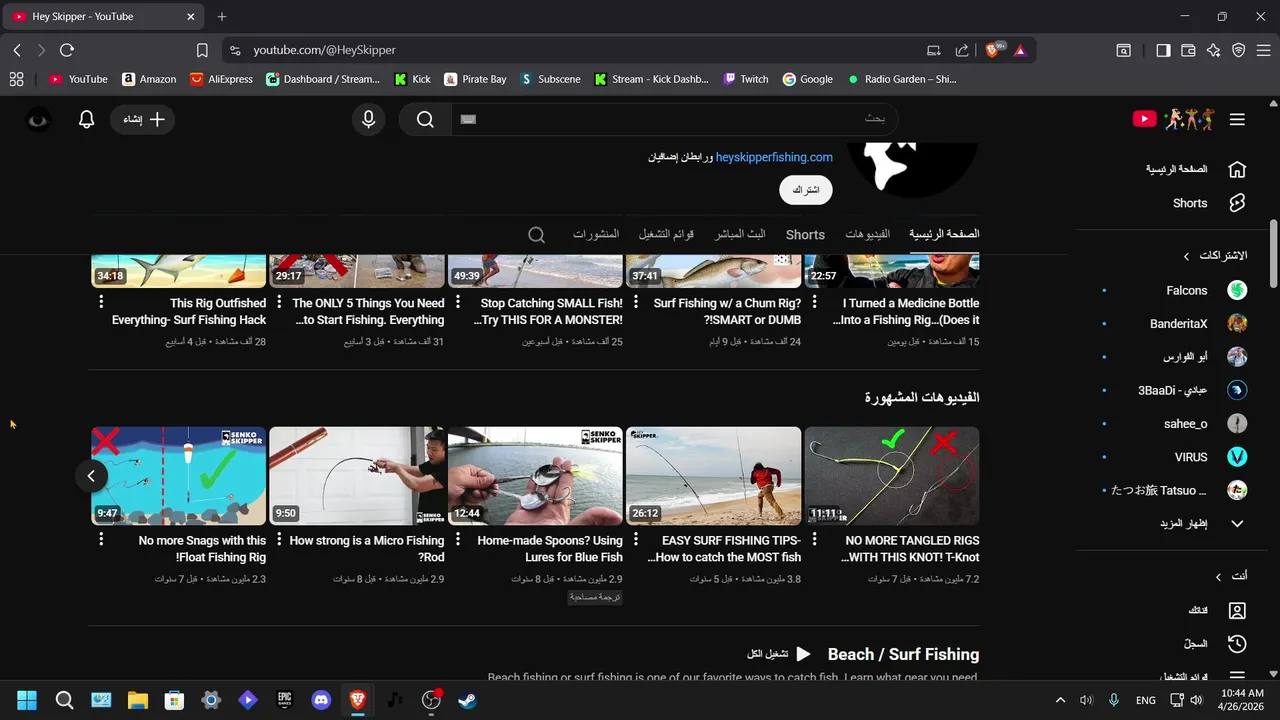
Task: Click تشغيل الكل play all button
Action: 780,654
